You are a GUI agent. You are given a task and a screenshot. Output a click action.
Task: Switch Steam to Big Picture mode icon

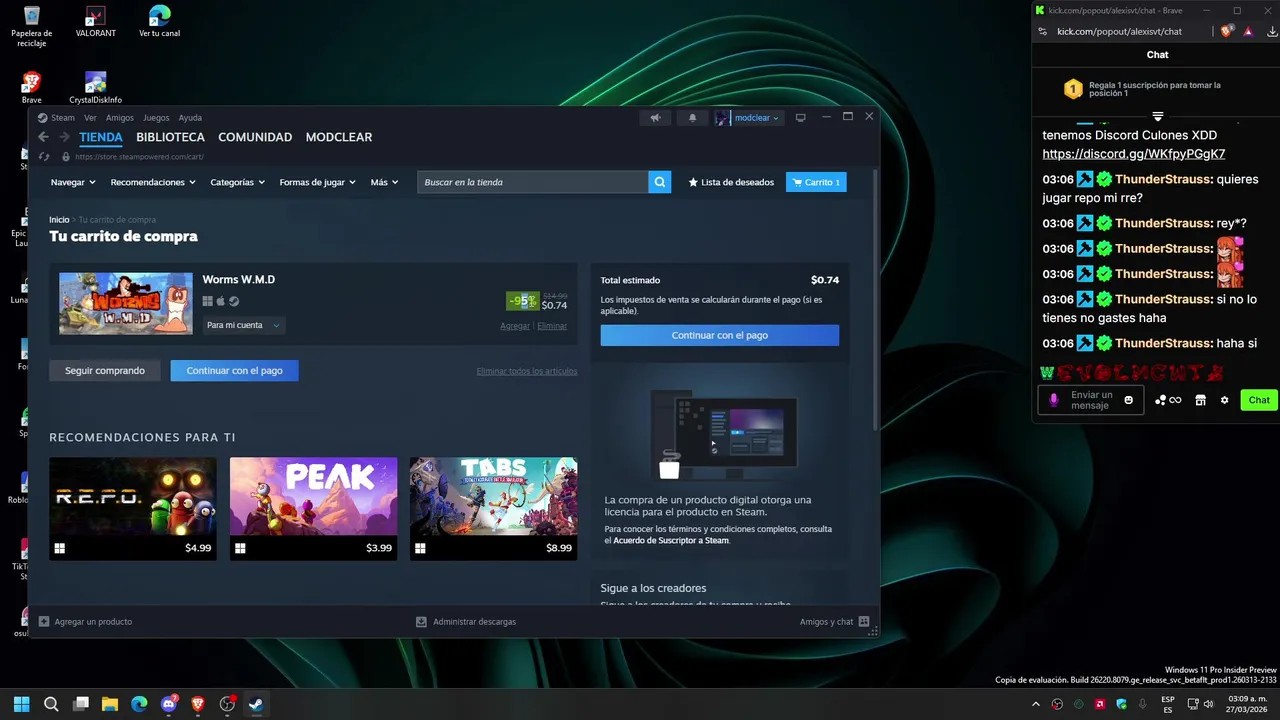coord(800,118)
